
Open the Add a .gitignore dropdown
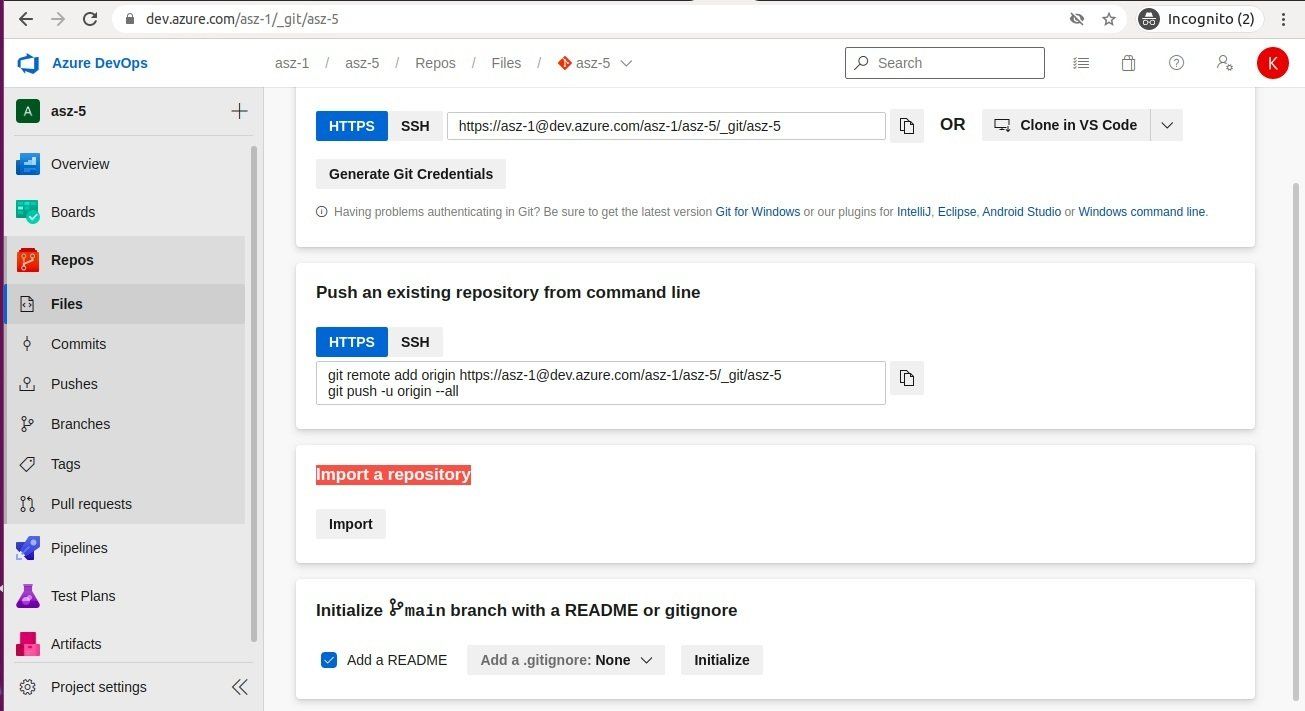[x=566, y=660]
